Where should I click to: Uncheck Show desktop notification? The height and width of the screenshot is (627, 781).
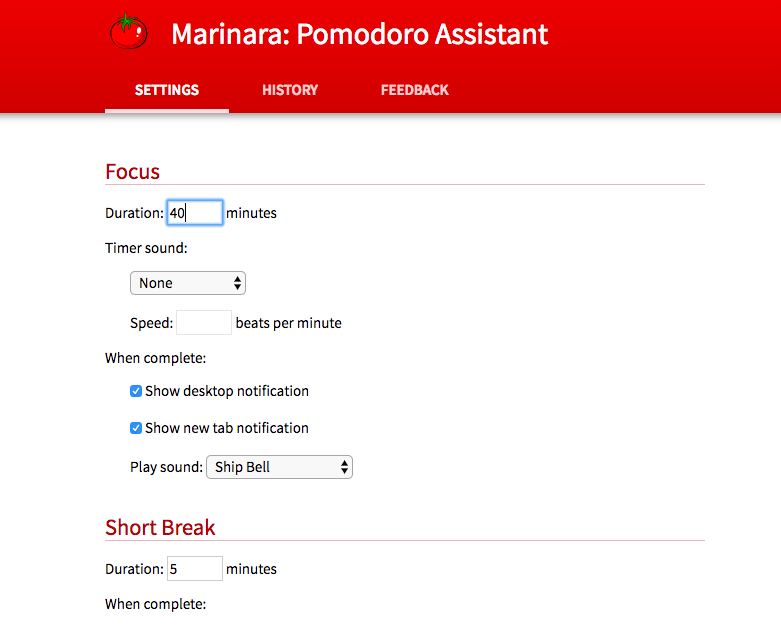tap(136, 391)
